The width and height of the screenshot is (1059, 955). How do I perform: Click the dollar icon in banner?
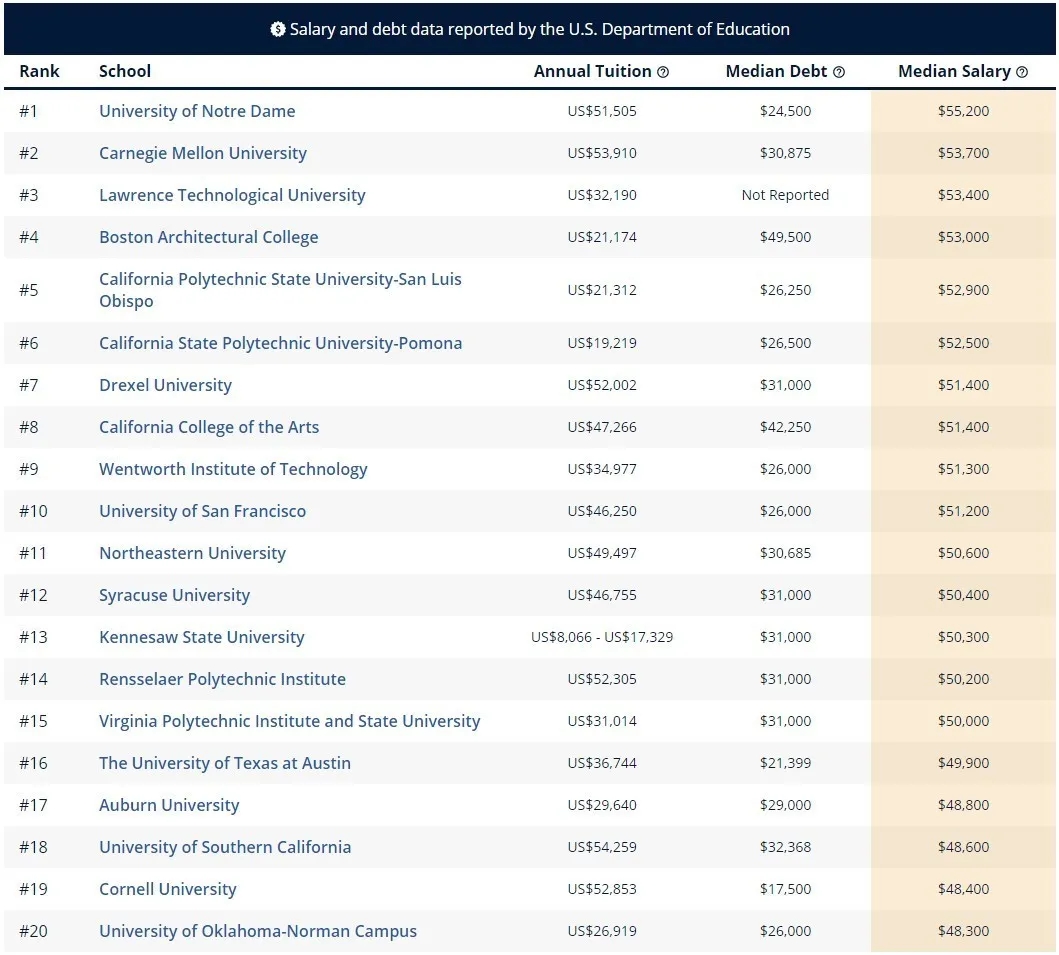(278, 29)
